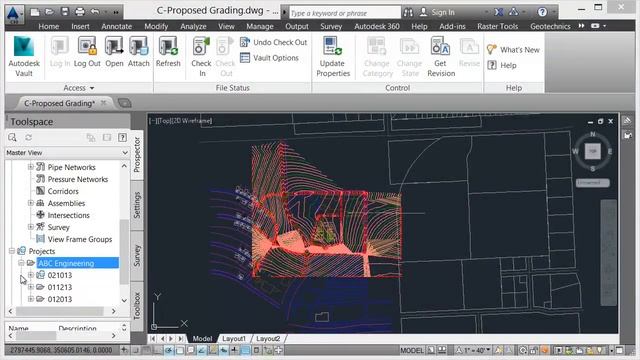Open the Annotate ribbon tab
Screen dimensions: 640x360
(116, 26)
